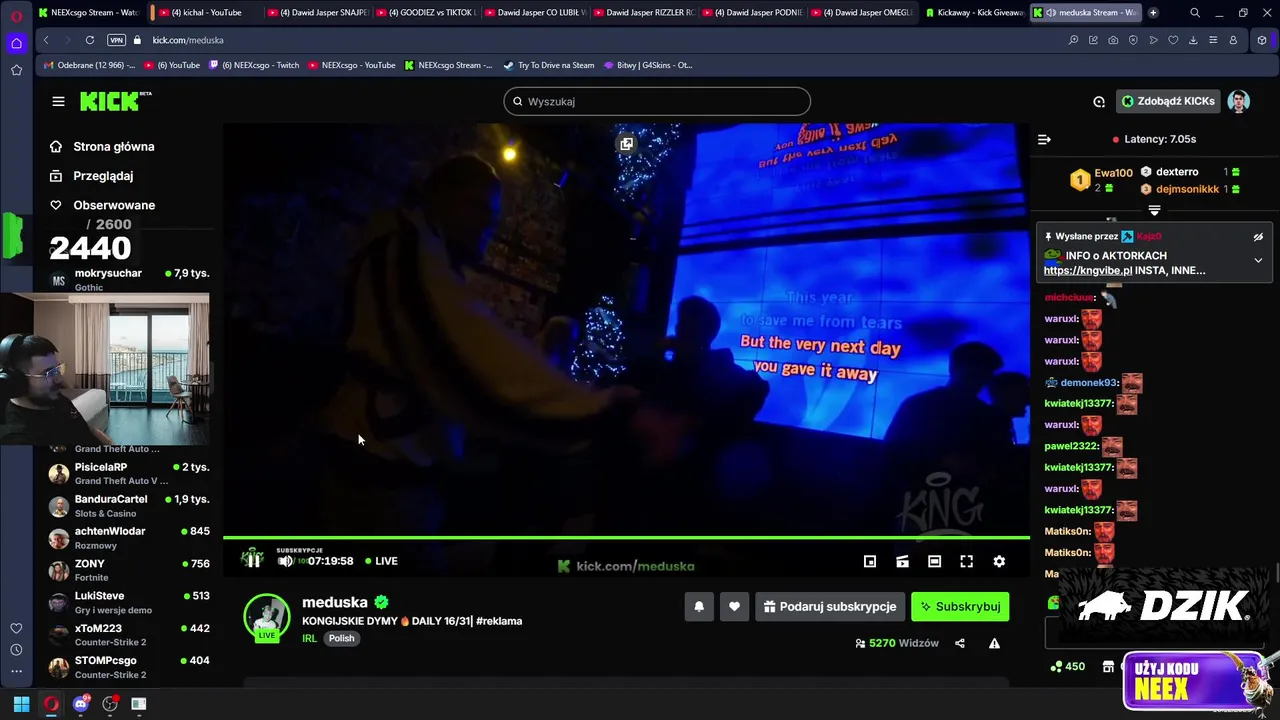Open a new browser tab
Image resolution: width=1280 pixels, height=720 pixels.
[1153, 12]
